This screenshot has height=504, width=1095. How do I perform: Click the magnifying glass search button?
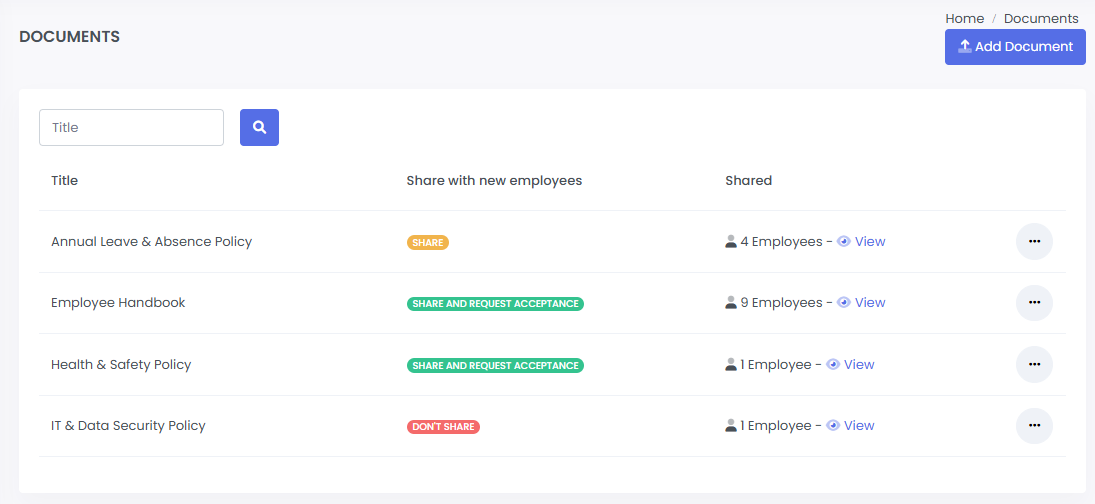click(x=259, y=127)
